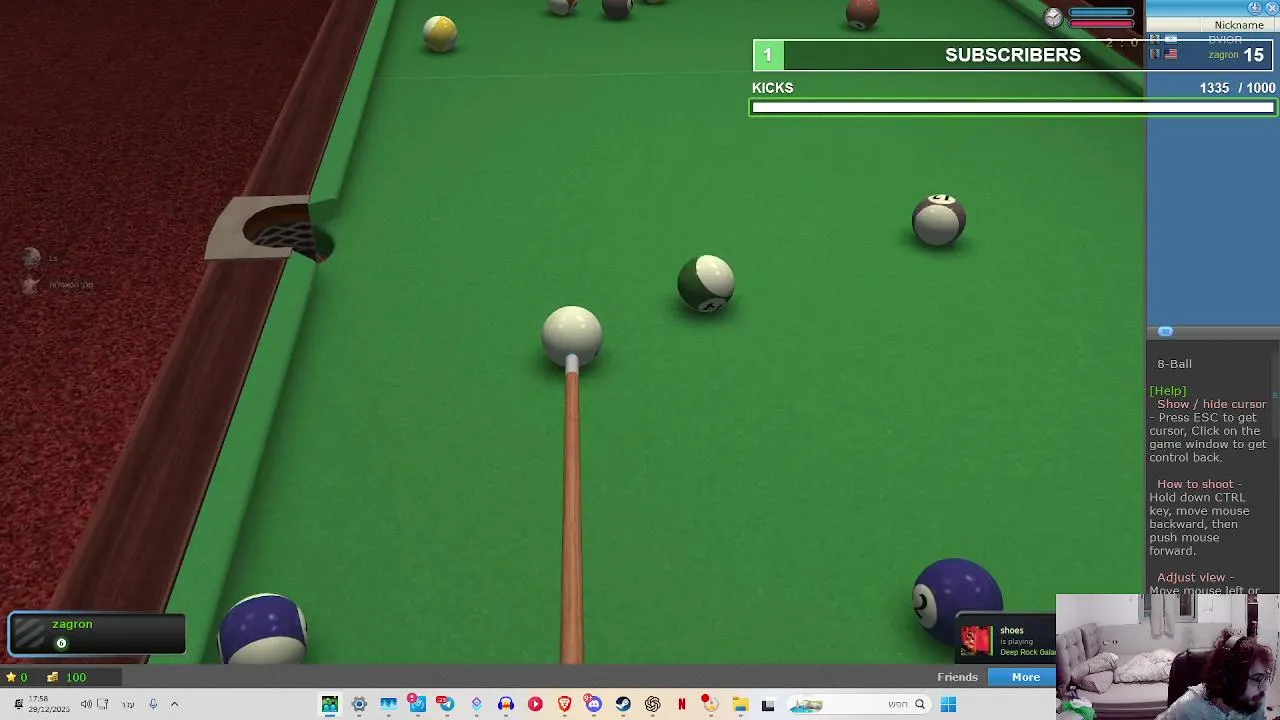Click the blue power bar
The image size is (1280, 720).
tap(1100, 13)
